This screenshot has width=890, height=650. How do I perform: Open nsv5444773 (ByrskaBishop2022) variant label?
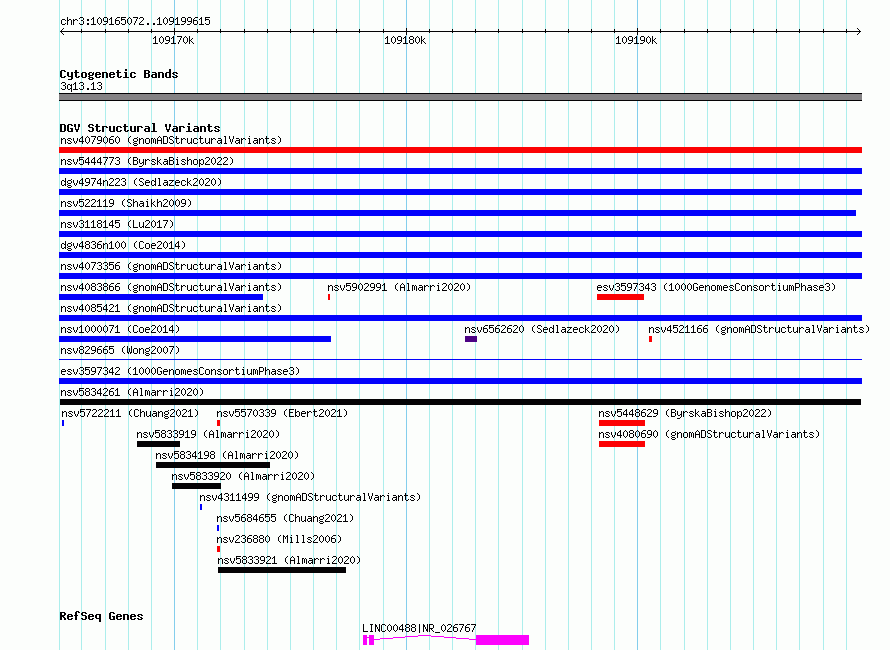point(147,161)
